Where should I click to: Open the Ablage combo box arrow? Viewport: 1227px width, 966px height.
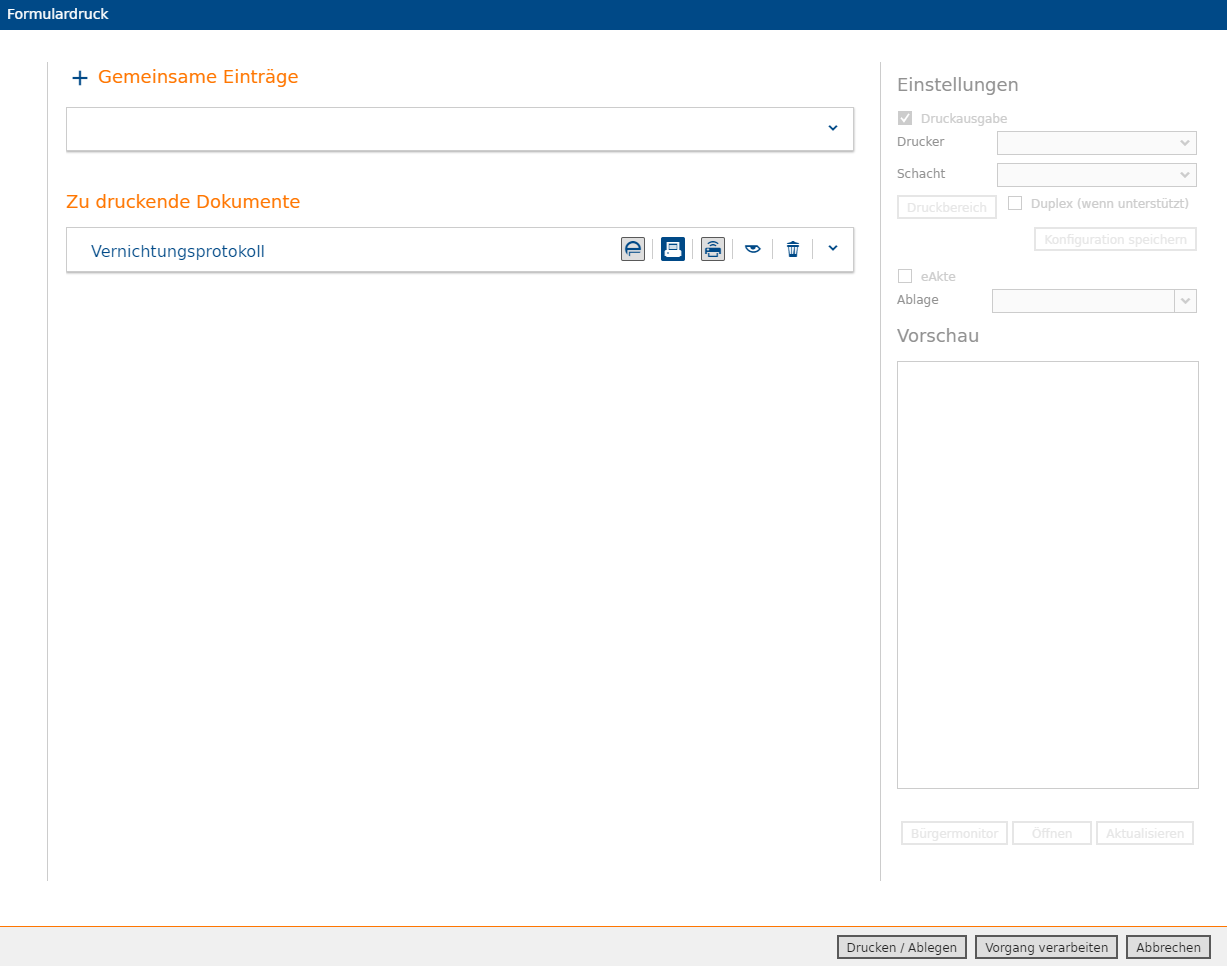(x=1185, y=301)
